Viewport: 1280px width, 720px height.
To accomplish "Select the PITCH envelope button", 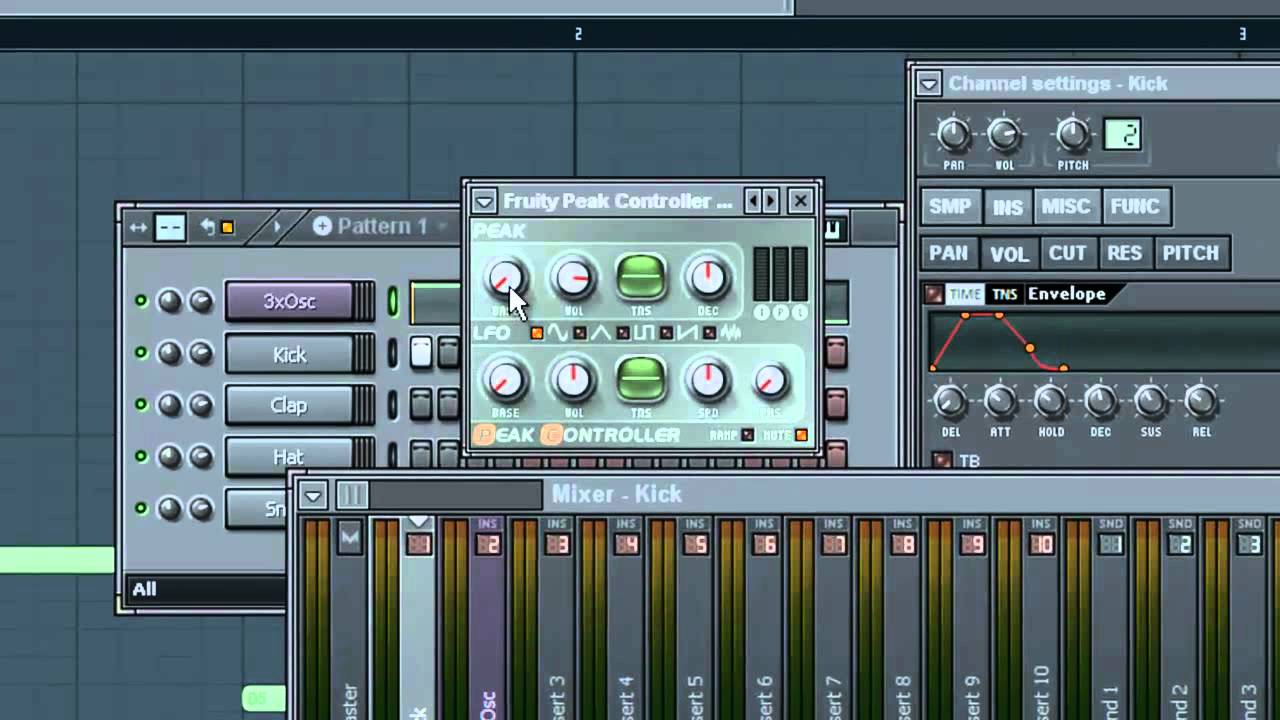I will (1190, 253).
